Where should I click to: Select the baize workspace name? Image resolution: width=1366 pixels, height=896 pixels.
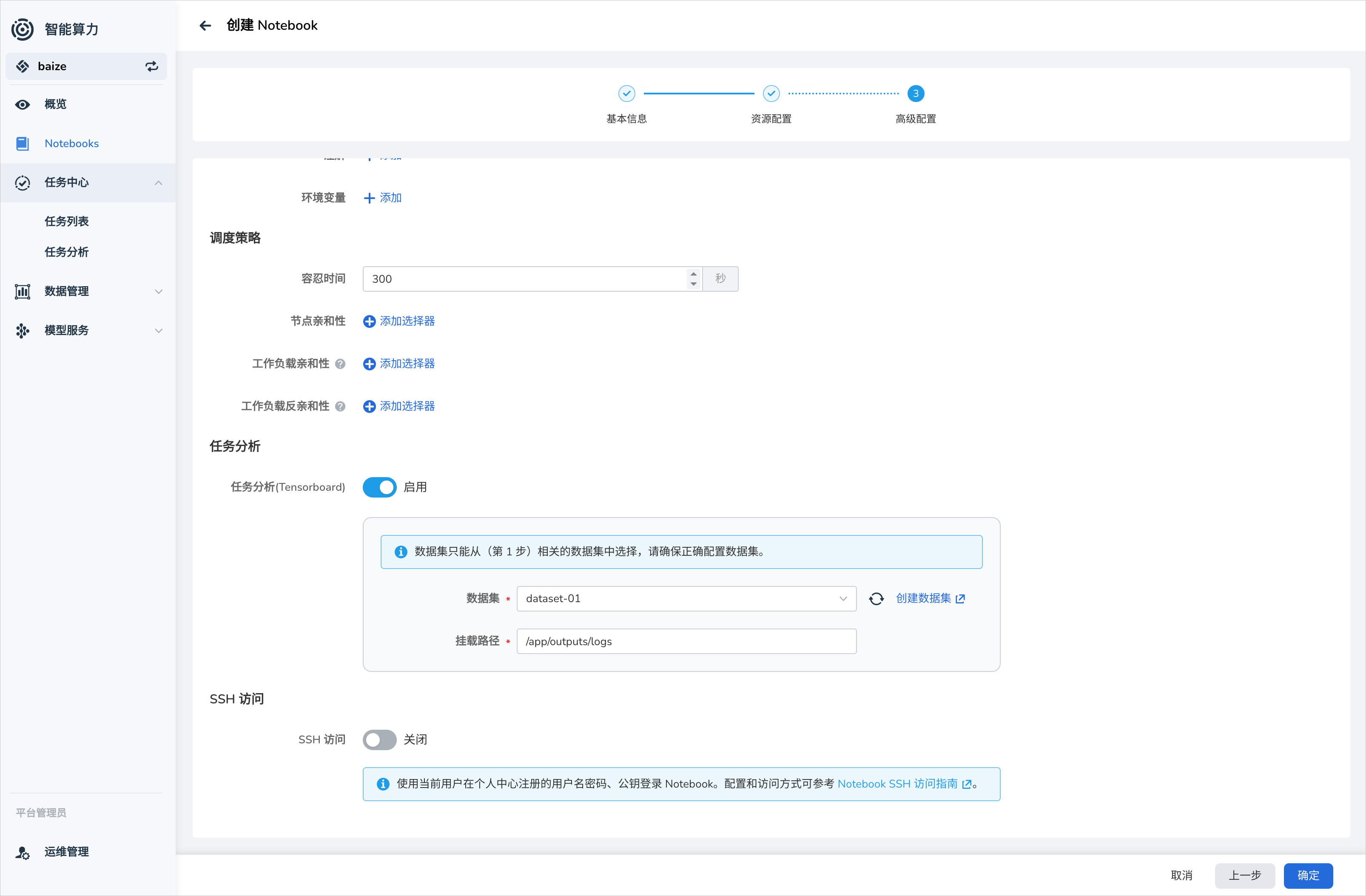coord(52,67)
